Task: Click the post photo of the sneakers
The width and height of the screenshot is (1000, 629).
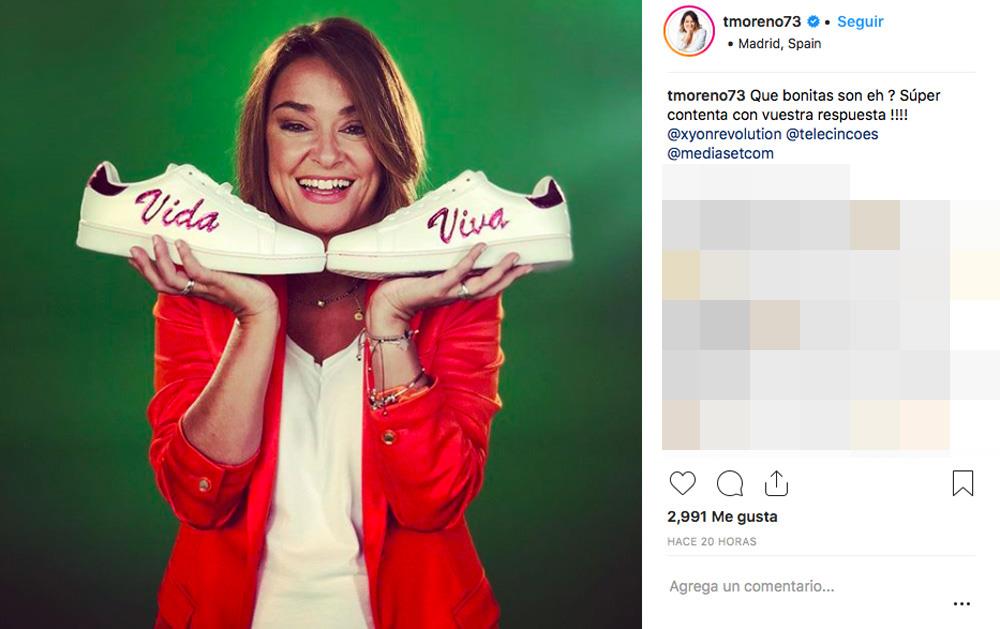Action: tap(320, 400)
